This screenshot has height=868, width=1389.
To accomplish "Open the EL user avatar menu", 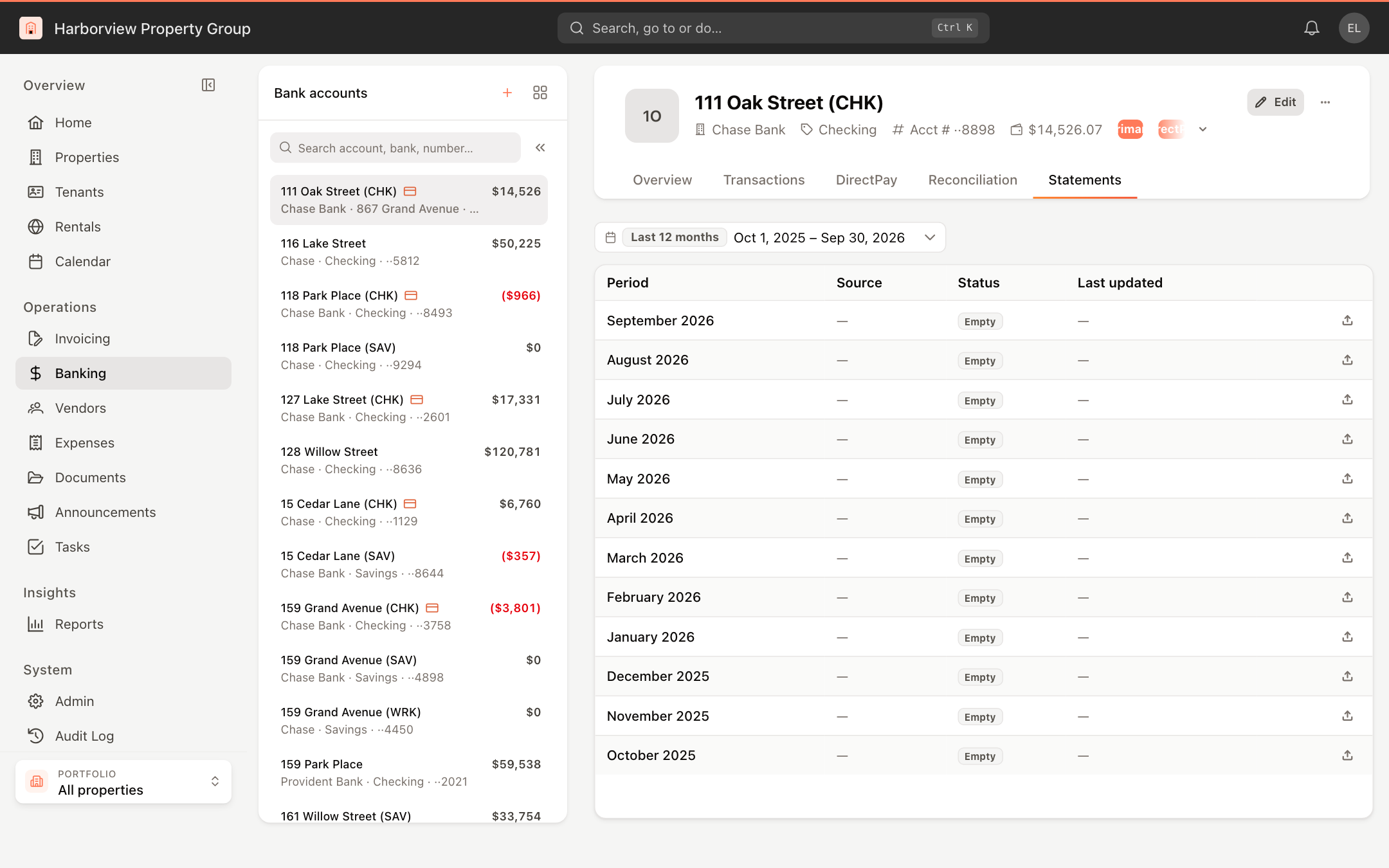I will click(1354, 28).
